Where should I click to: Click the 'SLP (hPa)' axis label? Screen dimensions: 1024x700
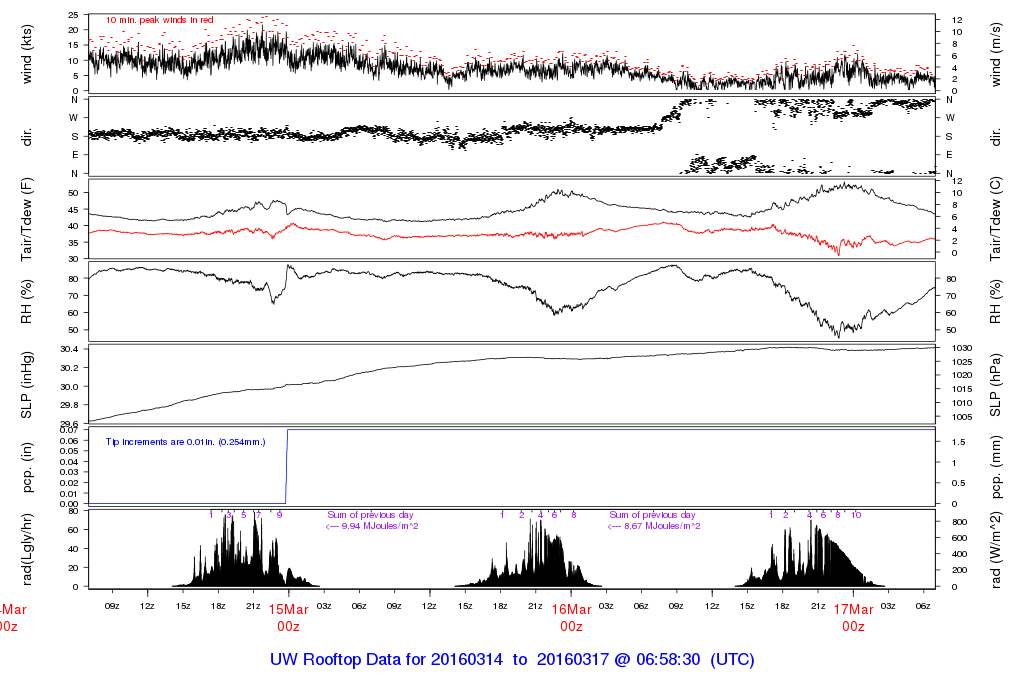pos(995,385)
